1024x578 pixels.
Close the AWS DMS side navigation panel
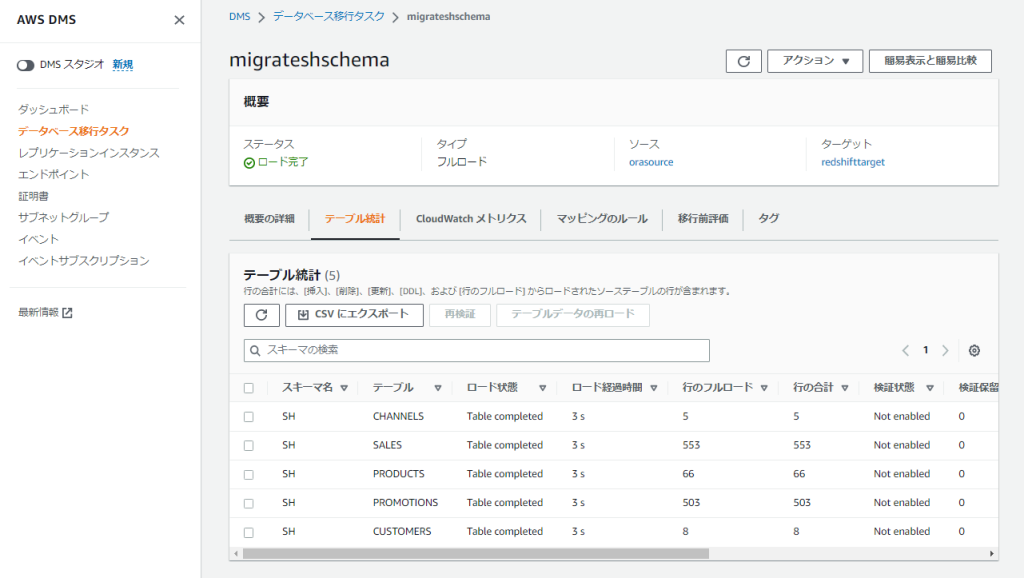pyautogui.click(x=179, y=20)
